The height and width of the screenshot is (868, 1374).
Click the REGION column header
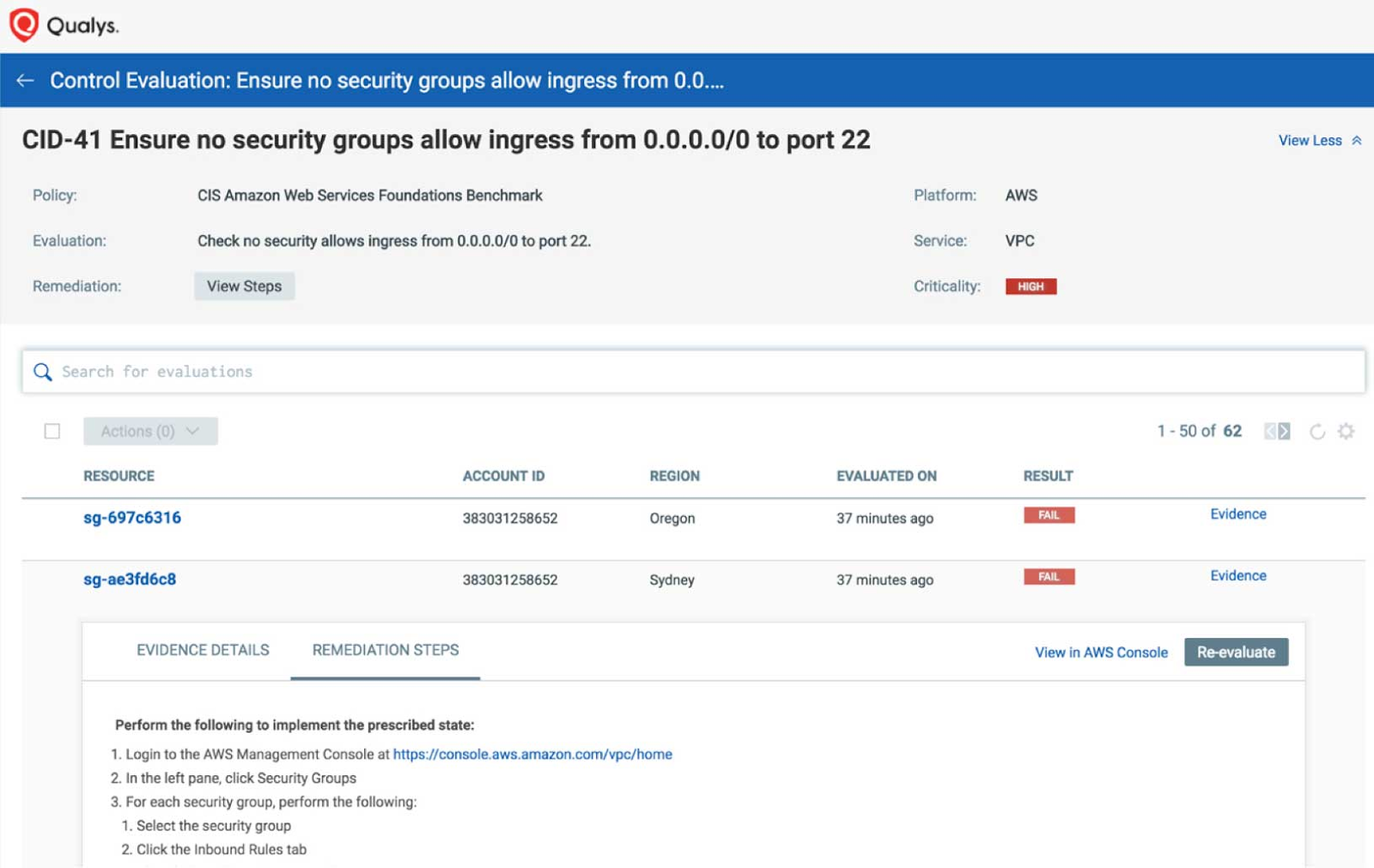[675, 476]
